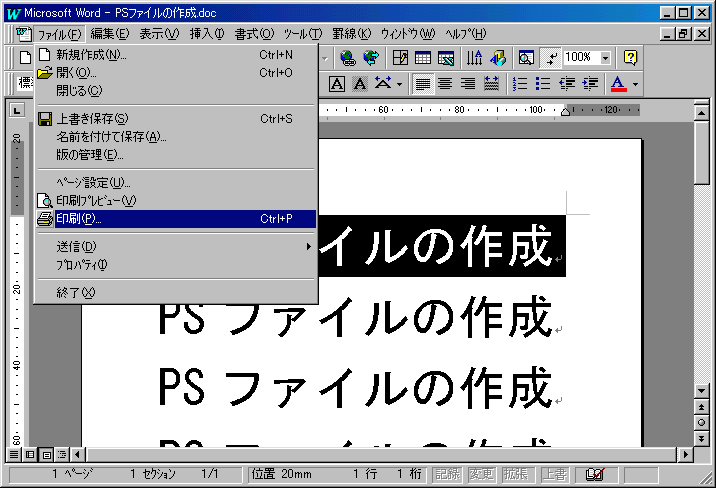Image resolution: width=716 pixels, height=488 pixels.
Task: Open the 書式(O) menu
Action: point(254,34)
